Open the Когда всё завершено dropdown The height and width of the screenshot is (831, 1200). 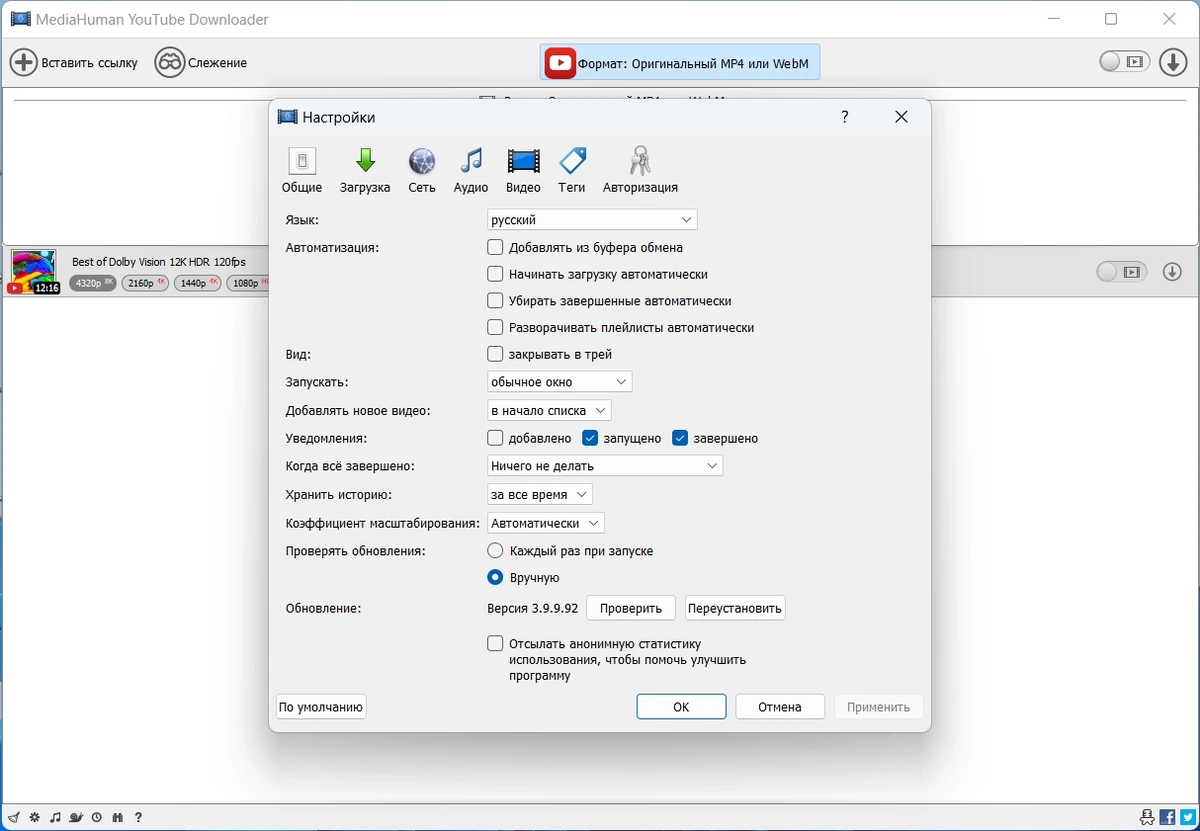click(605, 466)
